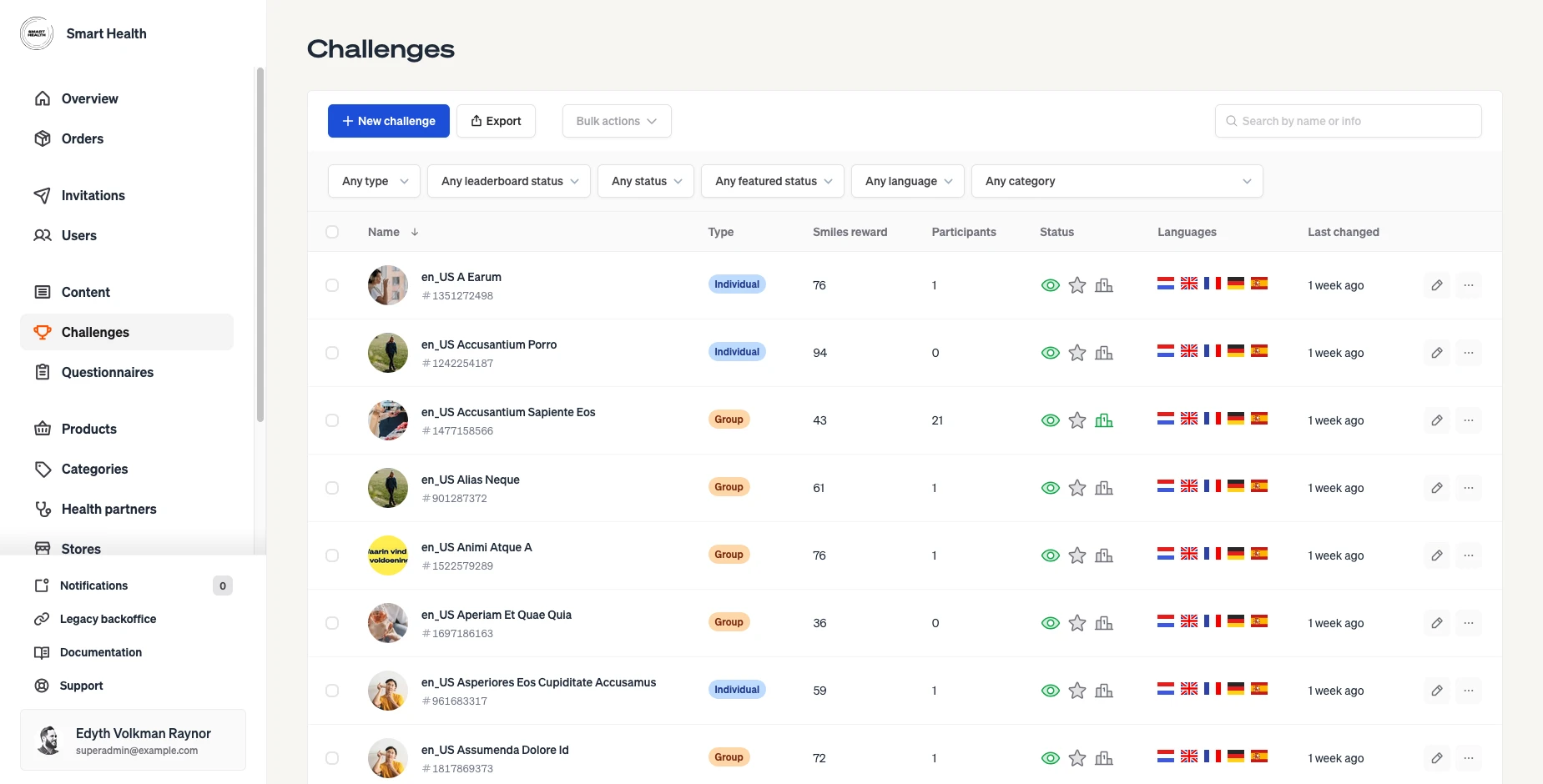This screenshot has height=784, width=1543.
Task: Navigate to Questionnaires
Action: pos(127,372)
